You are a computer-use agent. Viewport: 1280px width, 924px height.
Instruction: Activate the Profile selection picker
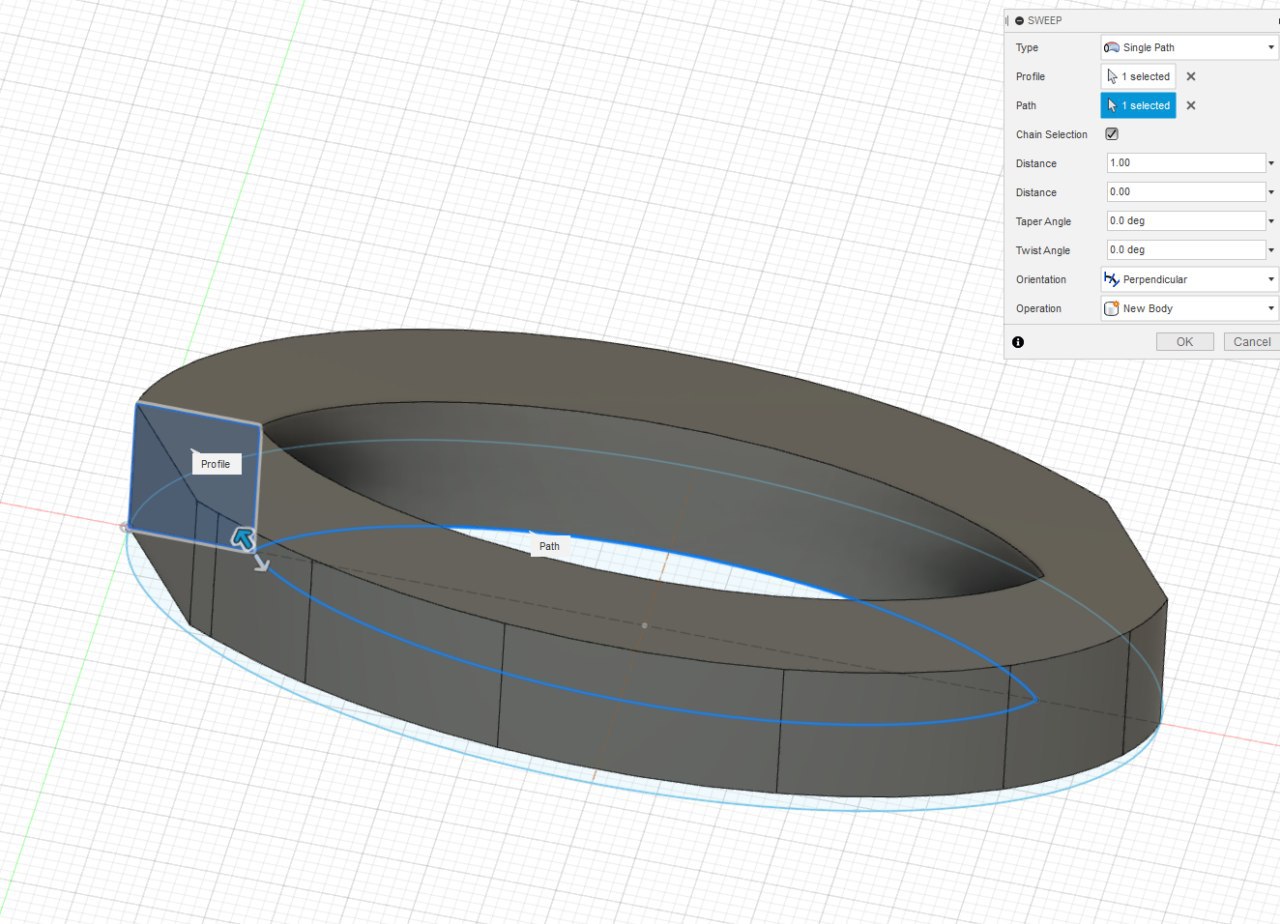1138,77
